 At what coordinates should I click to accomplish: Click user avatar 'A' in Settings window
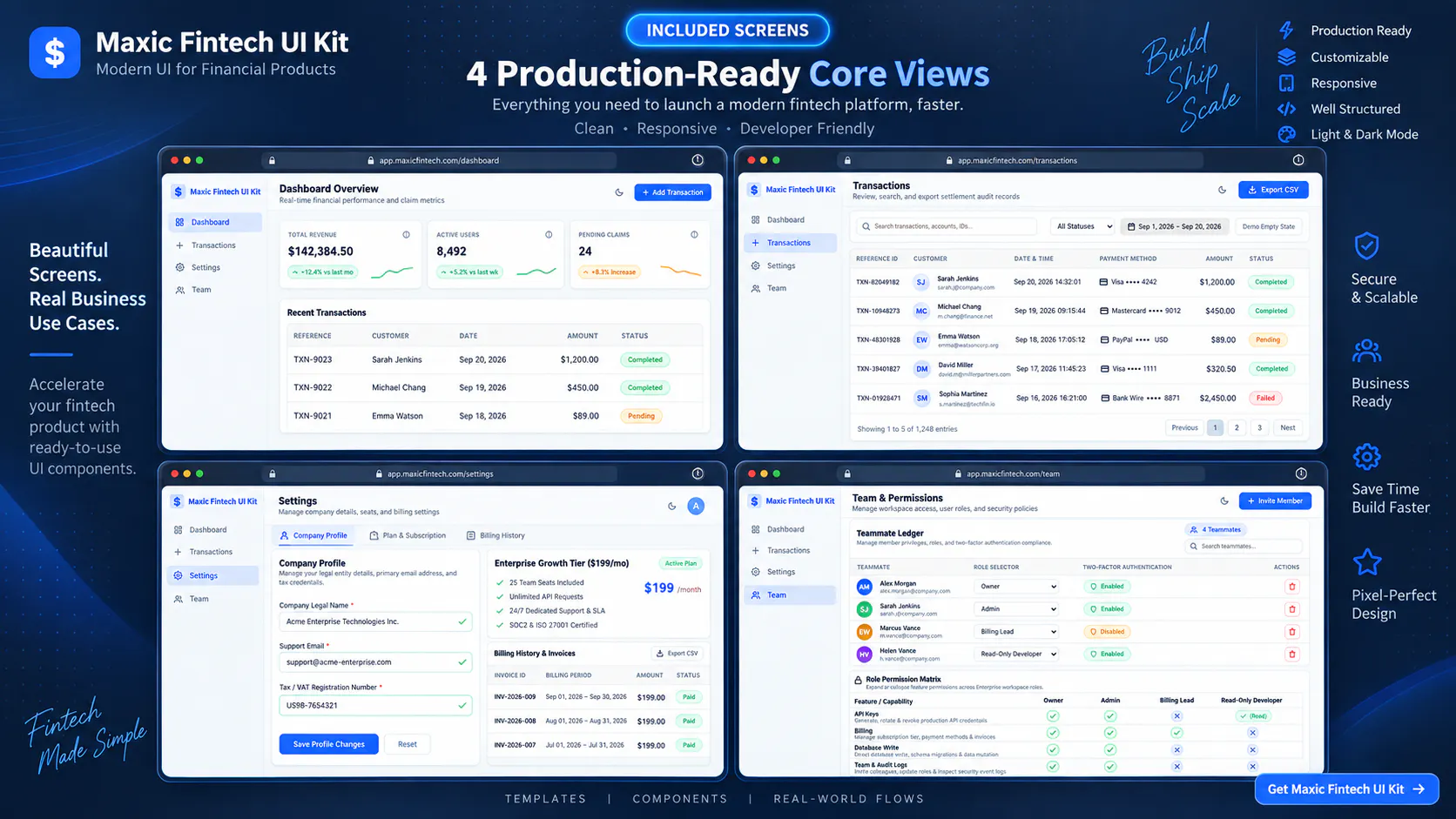coord(696,506)
